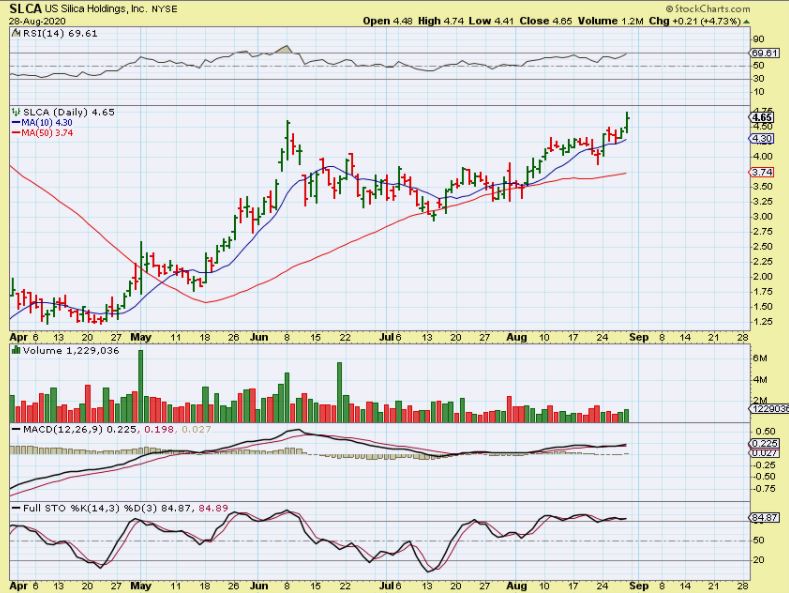This screenshot has width=789, height=593.
Task: Select the RSI(14) 69.61 legend label
Action: [x=58, y=34]
